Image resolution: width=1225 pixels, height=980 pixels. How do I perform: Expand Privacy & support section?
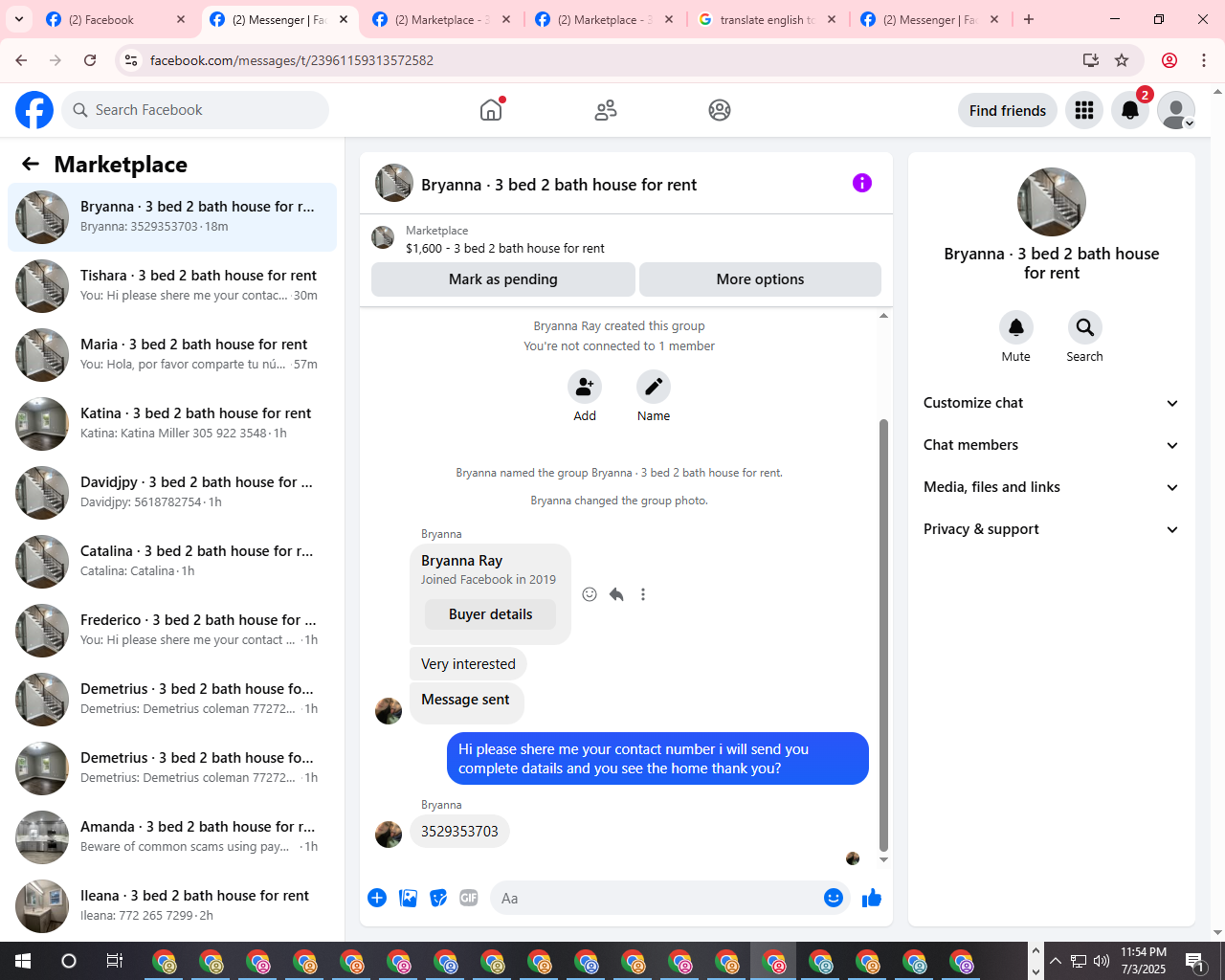(x=1051, y=529)
